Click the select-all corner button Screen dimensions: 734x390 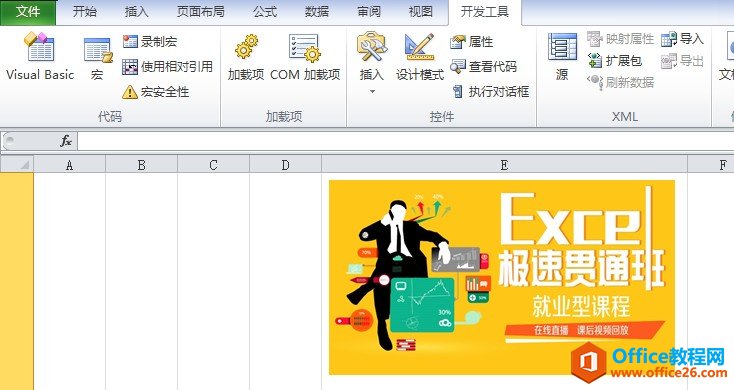tap(17, 164)
